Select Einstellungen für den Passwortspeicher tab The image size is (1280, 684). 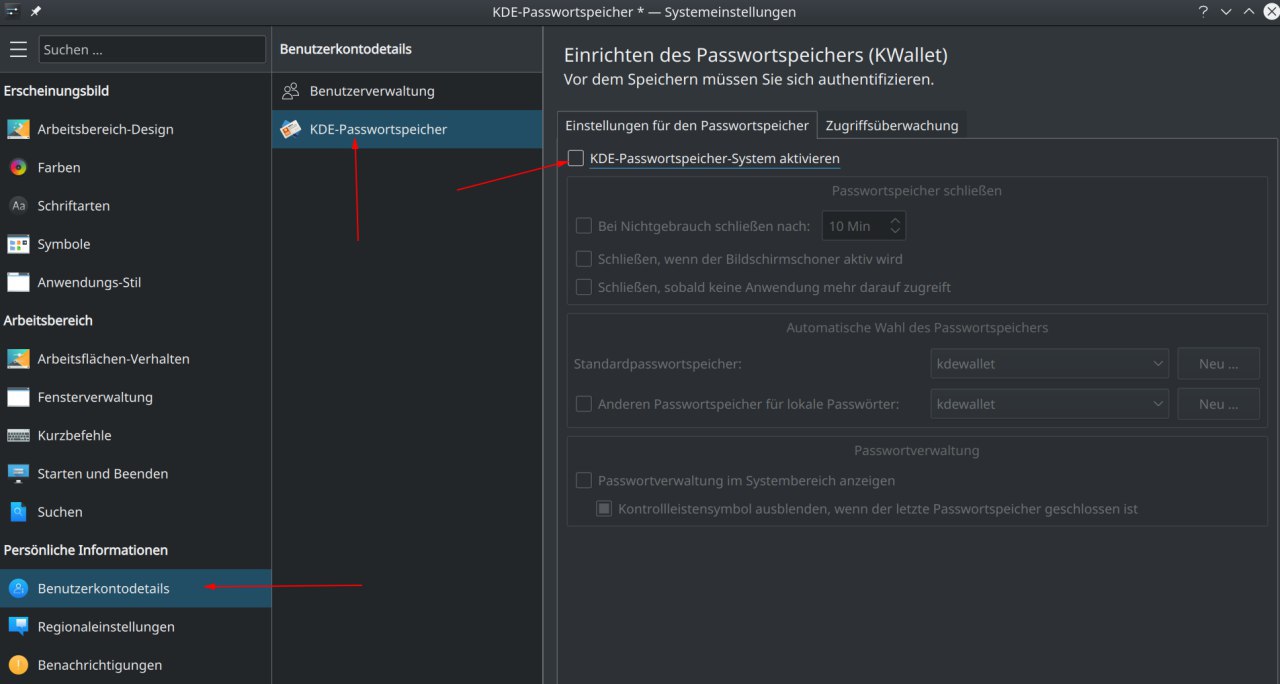[x=687, y=125]
